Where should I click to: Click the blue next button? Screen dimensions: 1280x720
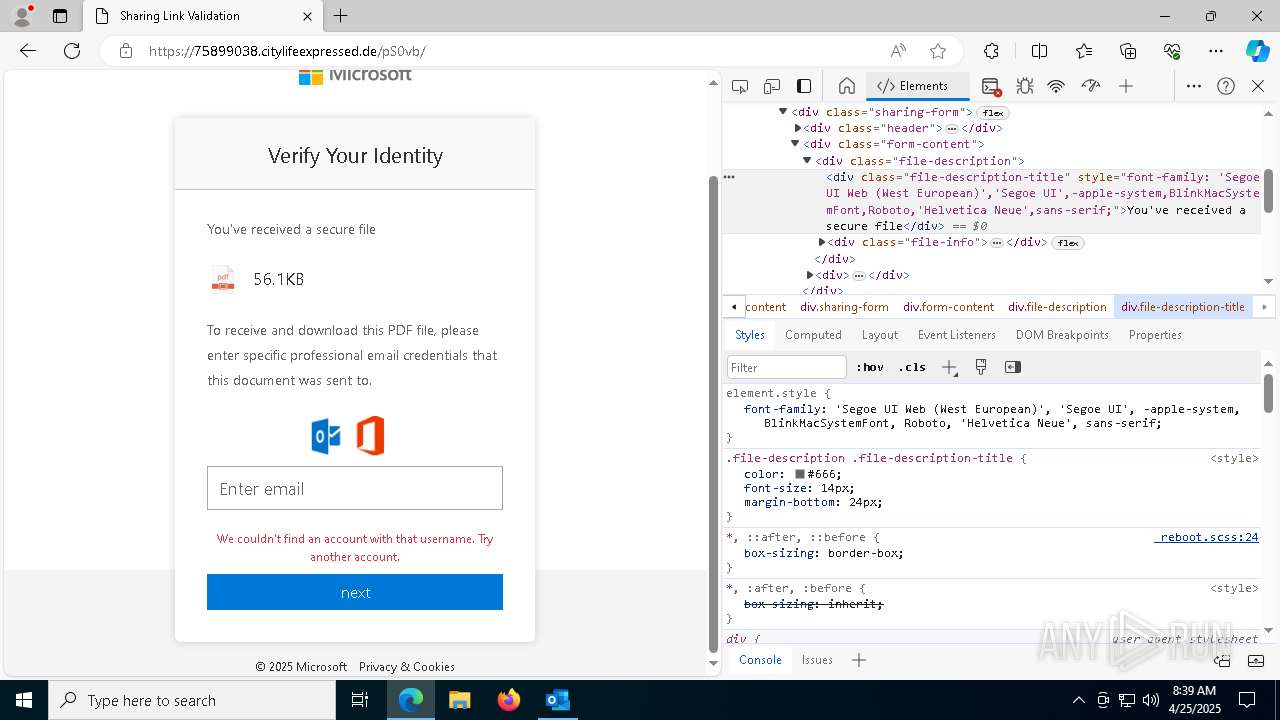[355, 592]
